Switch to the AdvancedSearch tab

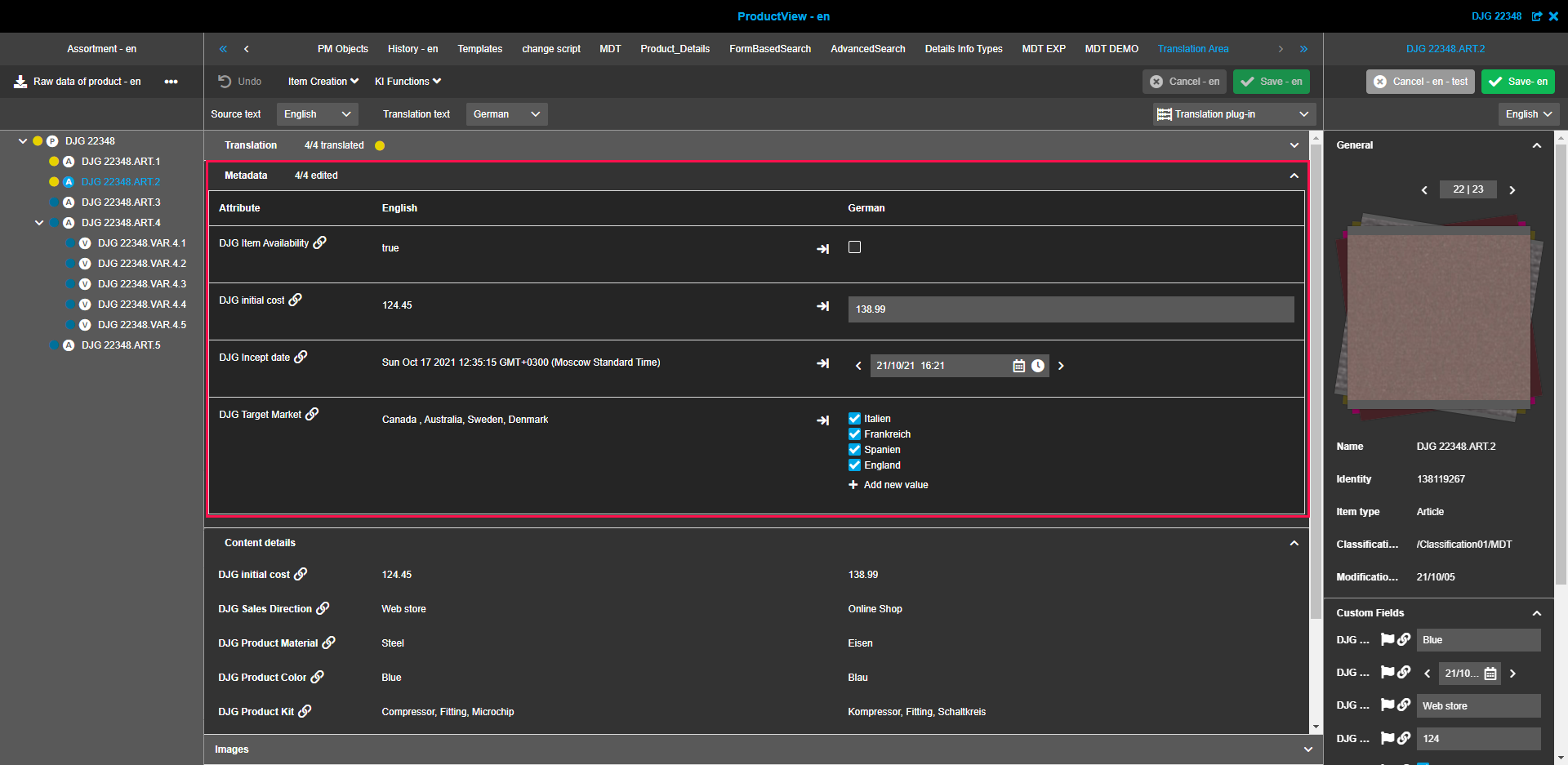[867, 49]
